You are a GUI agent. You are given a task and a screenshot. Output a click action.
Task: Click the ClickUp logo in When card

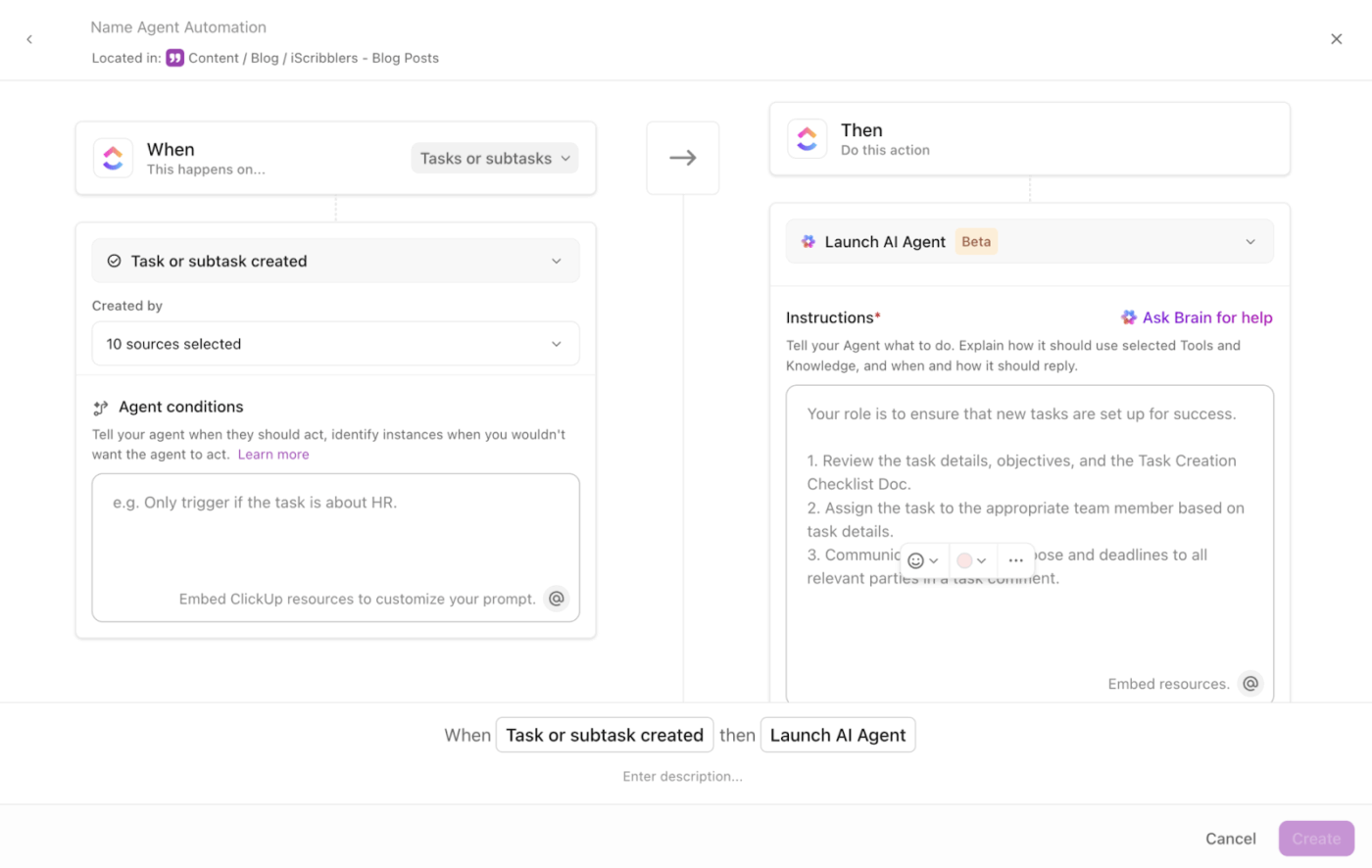114,158
